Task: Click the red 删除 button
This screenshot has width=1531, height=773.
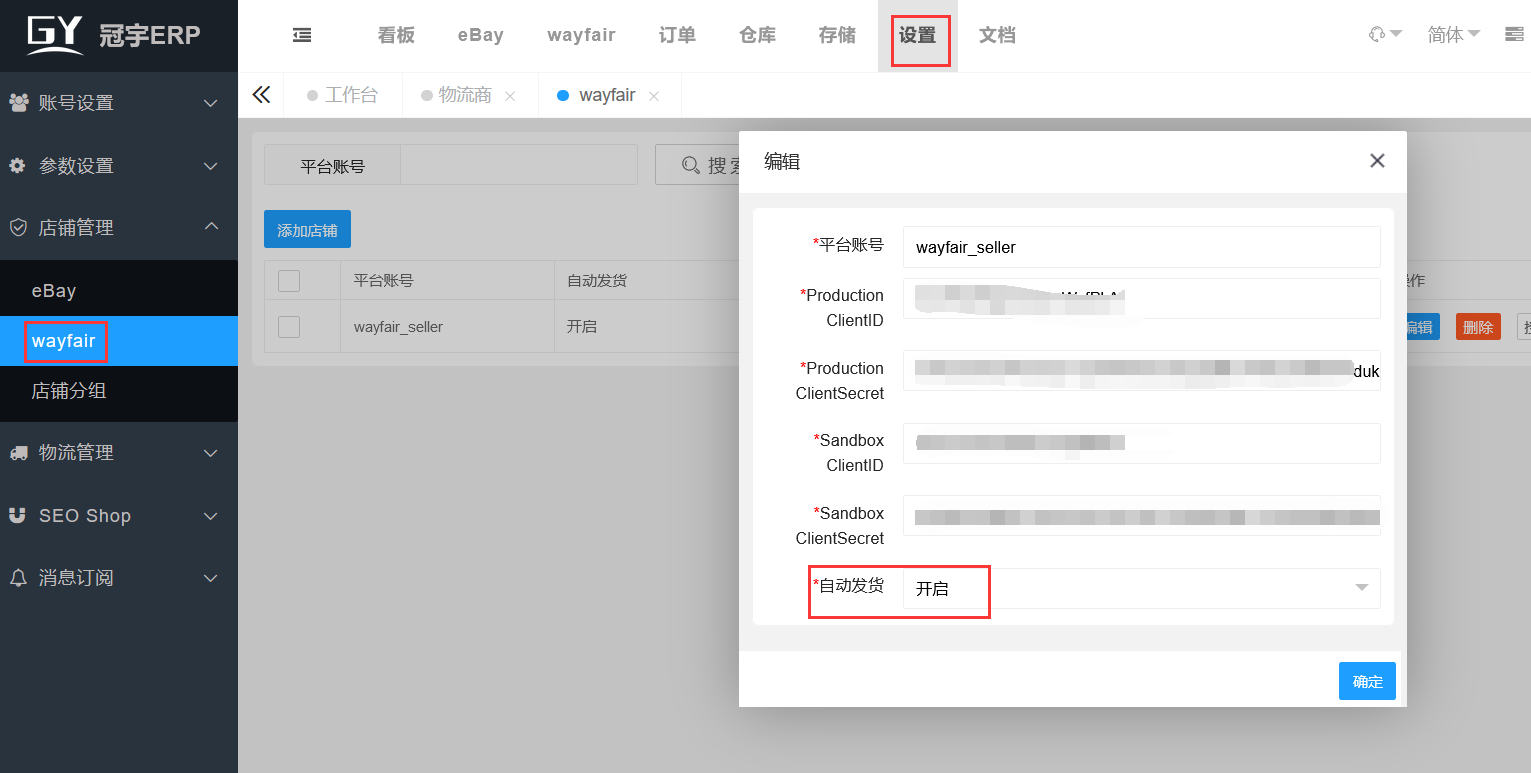Action: pyautogui.click(x=1478, y=326)
